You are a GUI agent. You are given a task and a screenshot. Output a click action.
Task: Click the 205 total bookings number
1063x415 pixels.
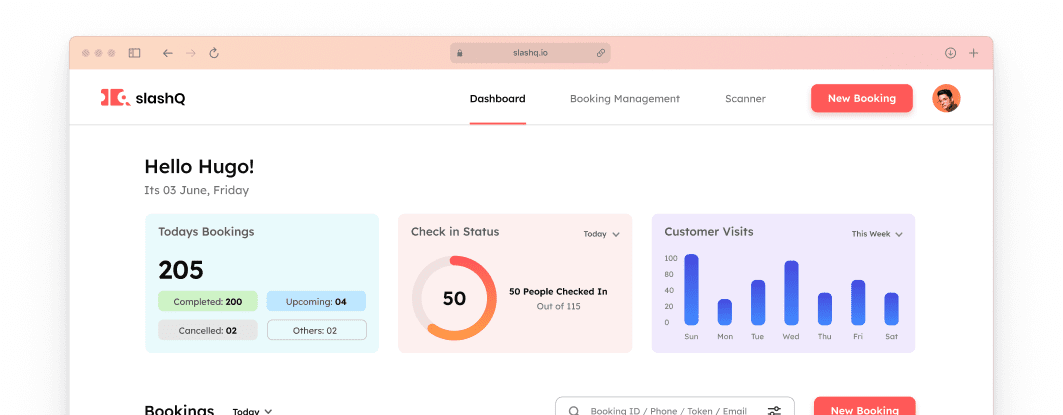tap(181, 270)
